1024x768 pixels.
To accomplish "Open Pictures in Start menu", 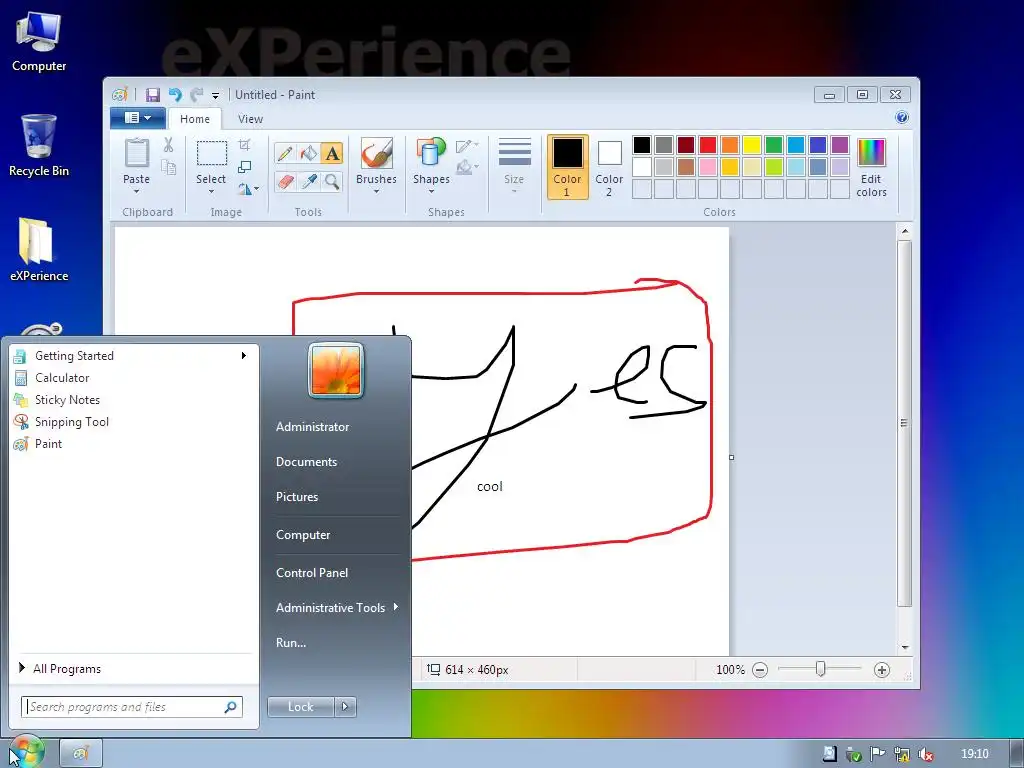I will [x=297, y=497].
